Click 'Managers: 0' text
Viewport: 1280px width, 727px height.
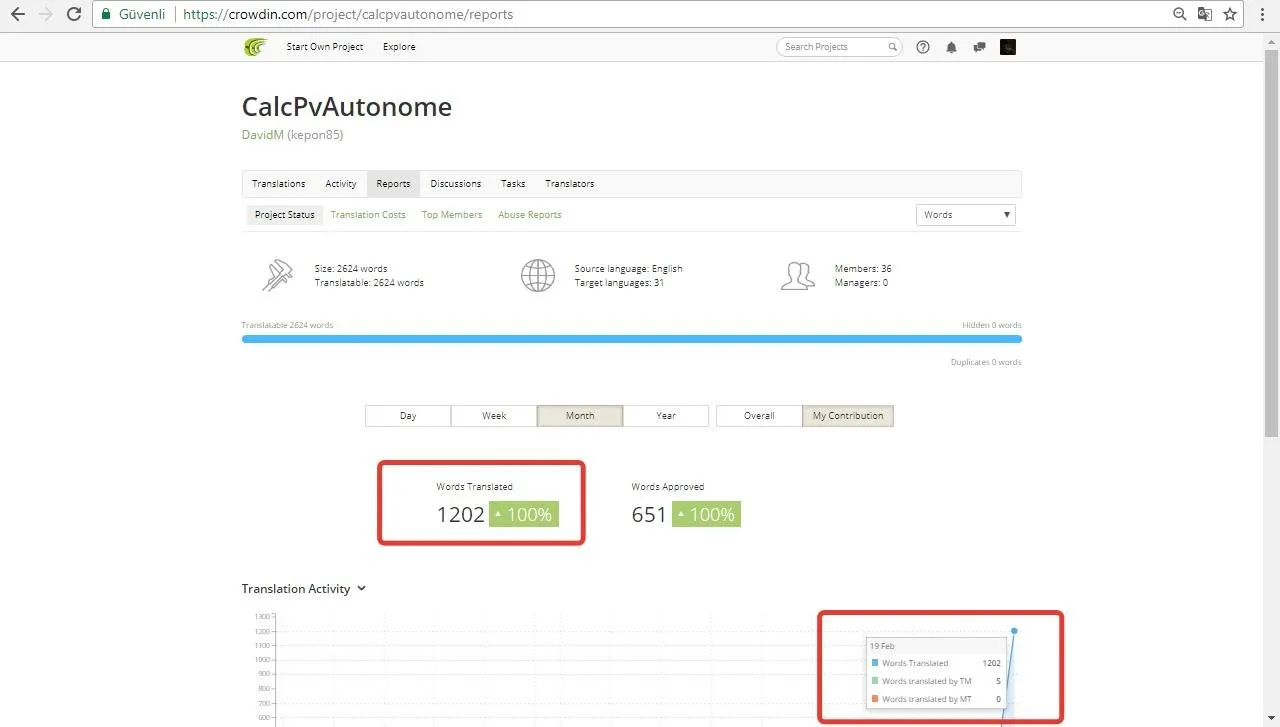[x=861, y=283]
